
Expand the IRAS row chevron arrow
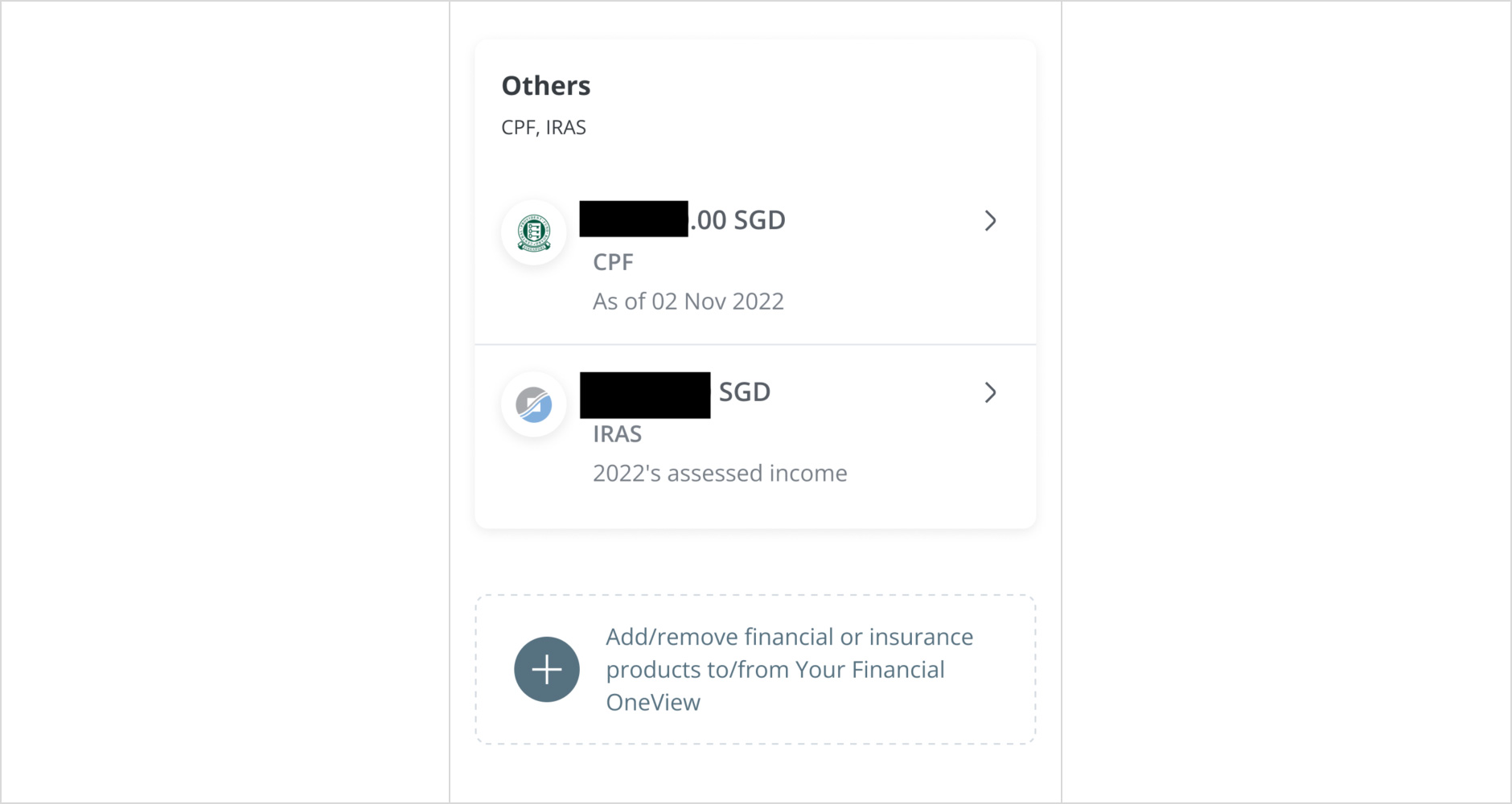[990, 392]
